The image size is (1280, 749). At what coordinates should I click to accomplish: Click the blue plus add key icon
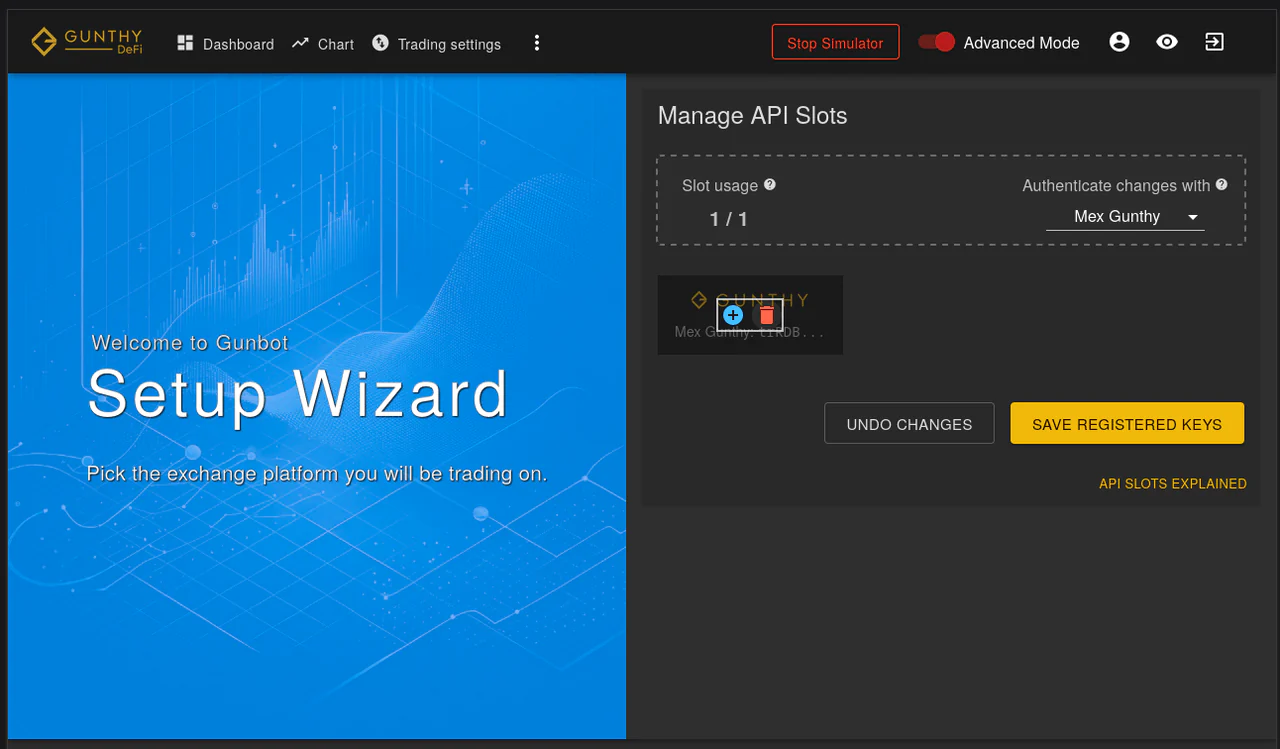(x=733, y=315)
